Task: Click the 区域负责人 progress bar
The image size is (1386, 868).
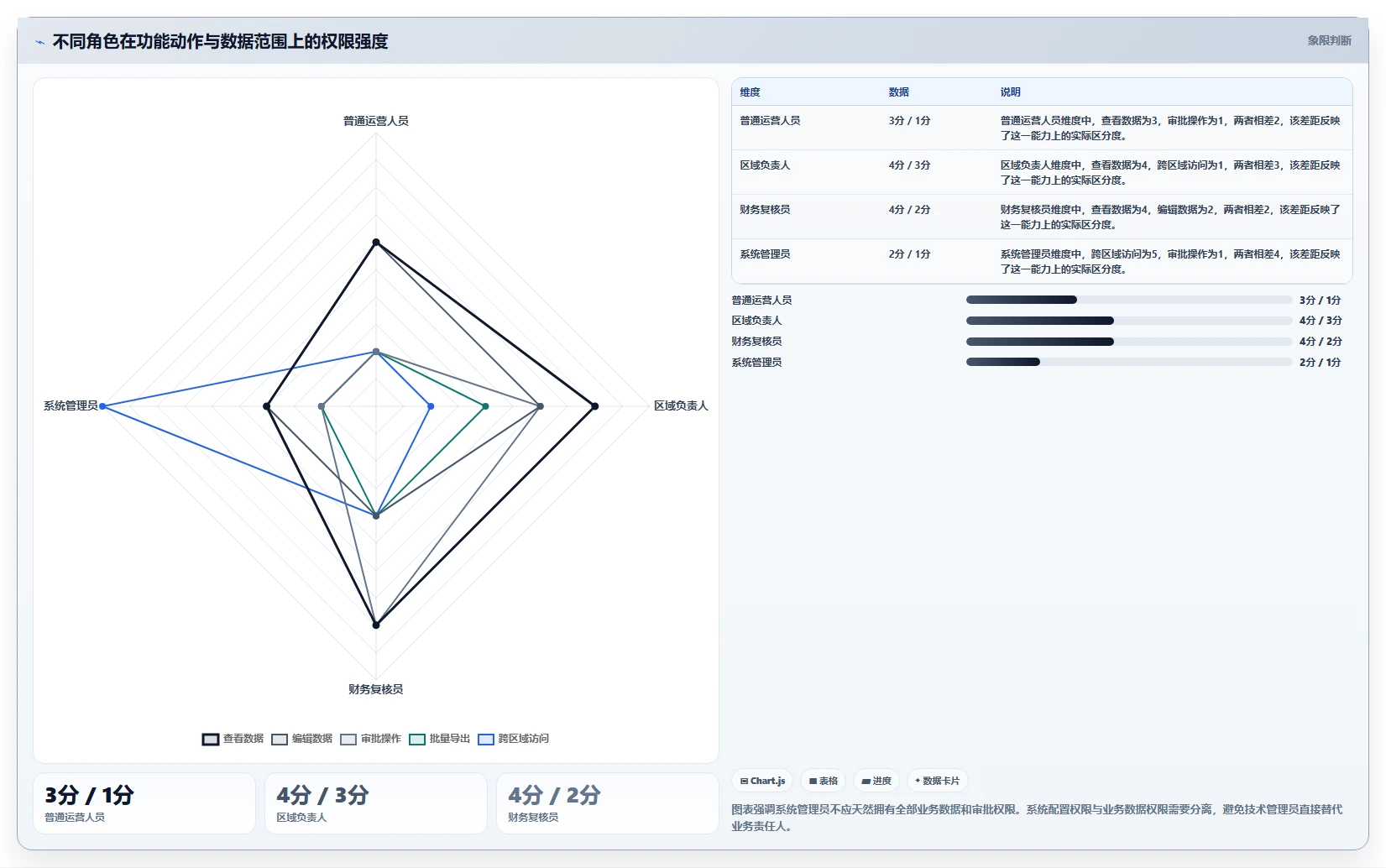Action: pyautogui.click(x=1129, y=321)
